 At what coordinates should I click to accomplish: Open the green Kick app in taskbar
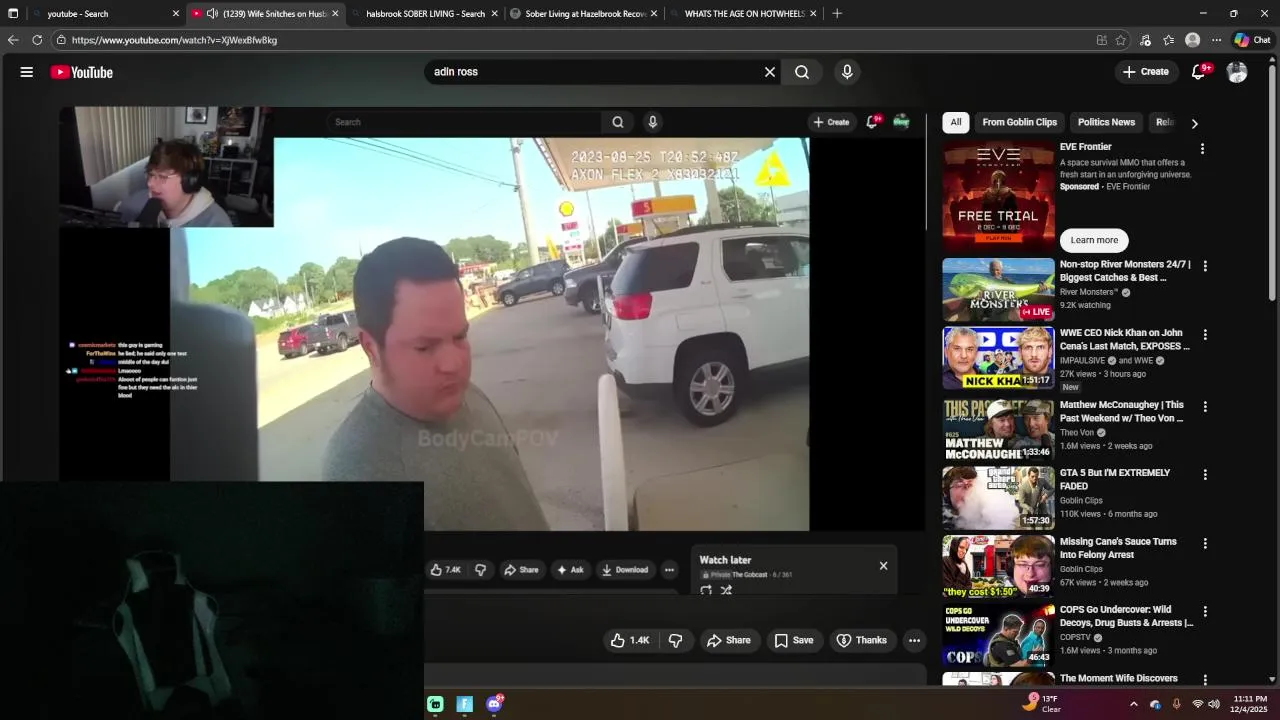pyautogui.click(x=435, y=704)
